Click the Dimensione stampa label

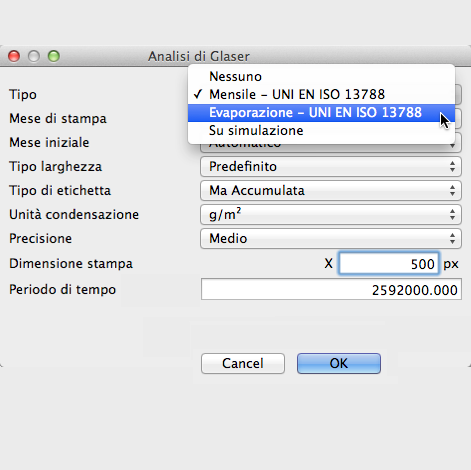coord(71,264)
